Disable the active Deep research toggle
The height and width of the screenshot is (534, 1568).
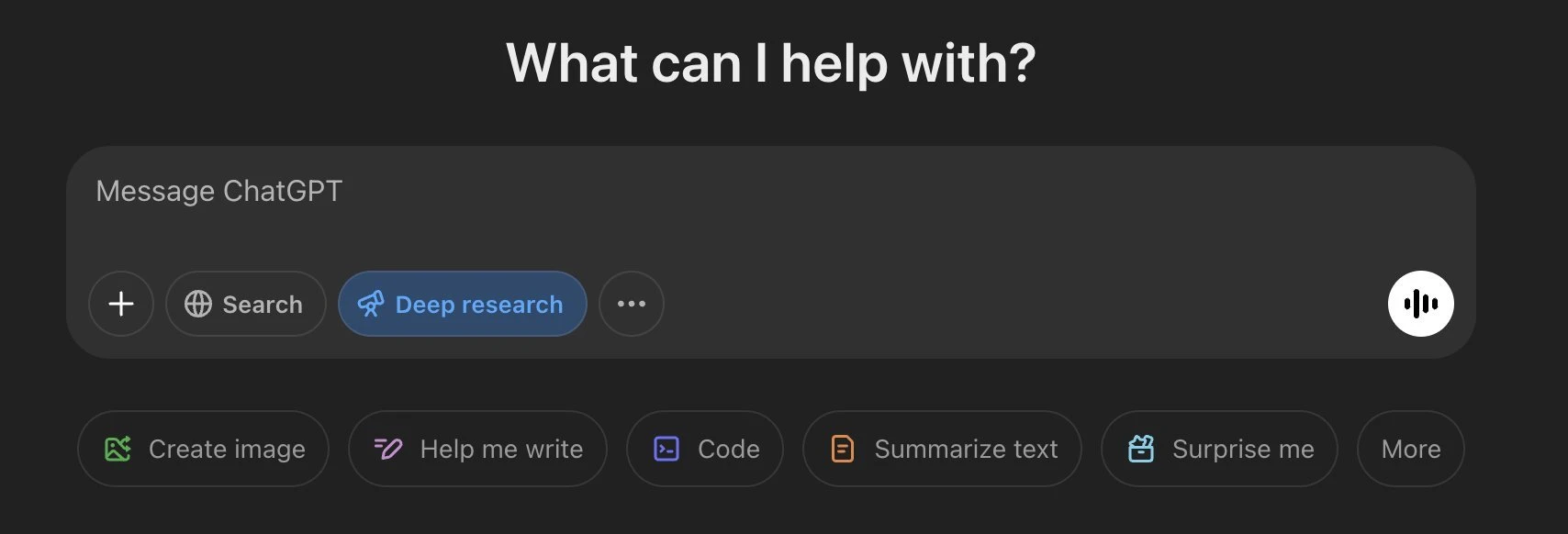point(463,304)
